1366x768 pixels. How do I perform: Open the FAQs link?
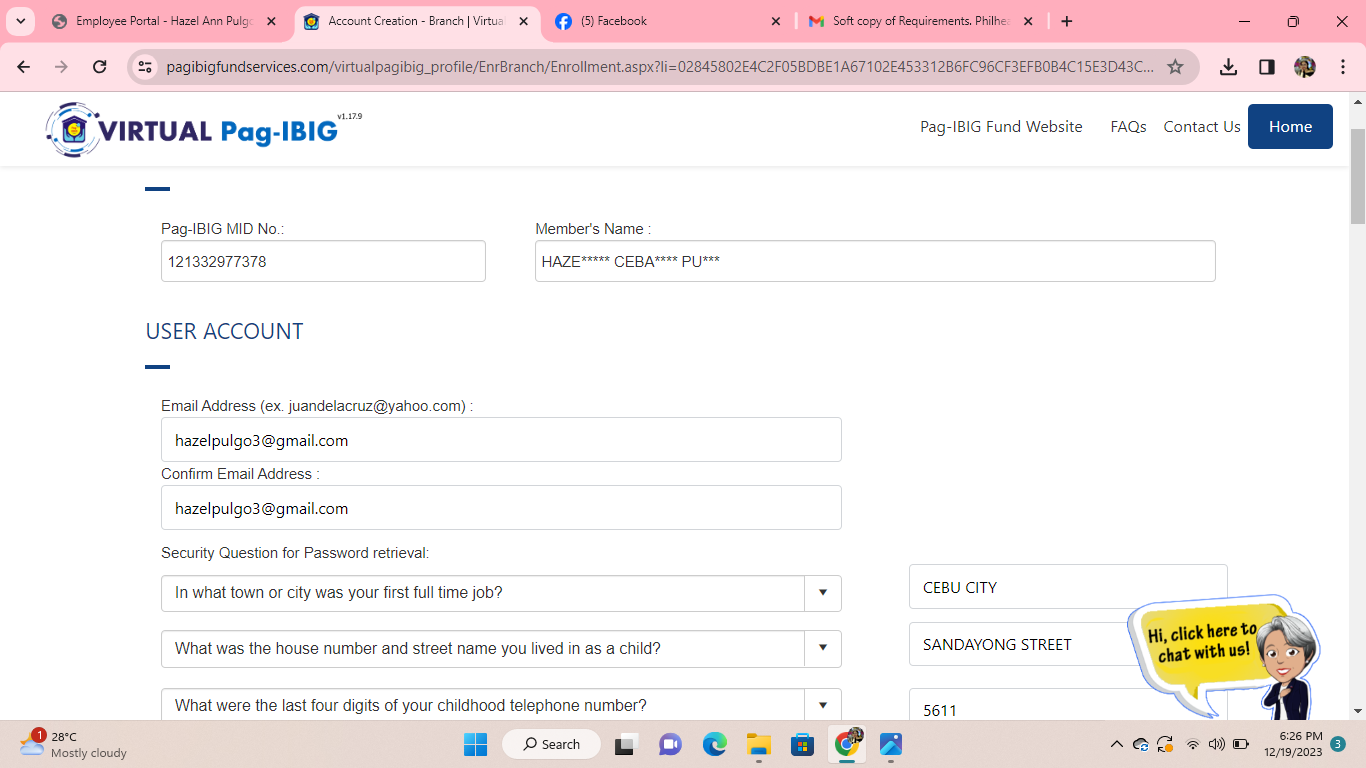click(x=1128, y=127)
